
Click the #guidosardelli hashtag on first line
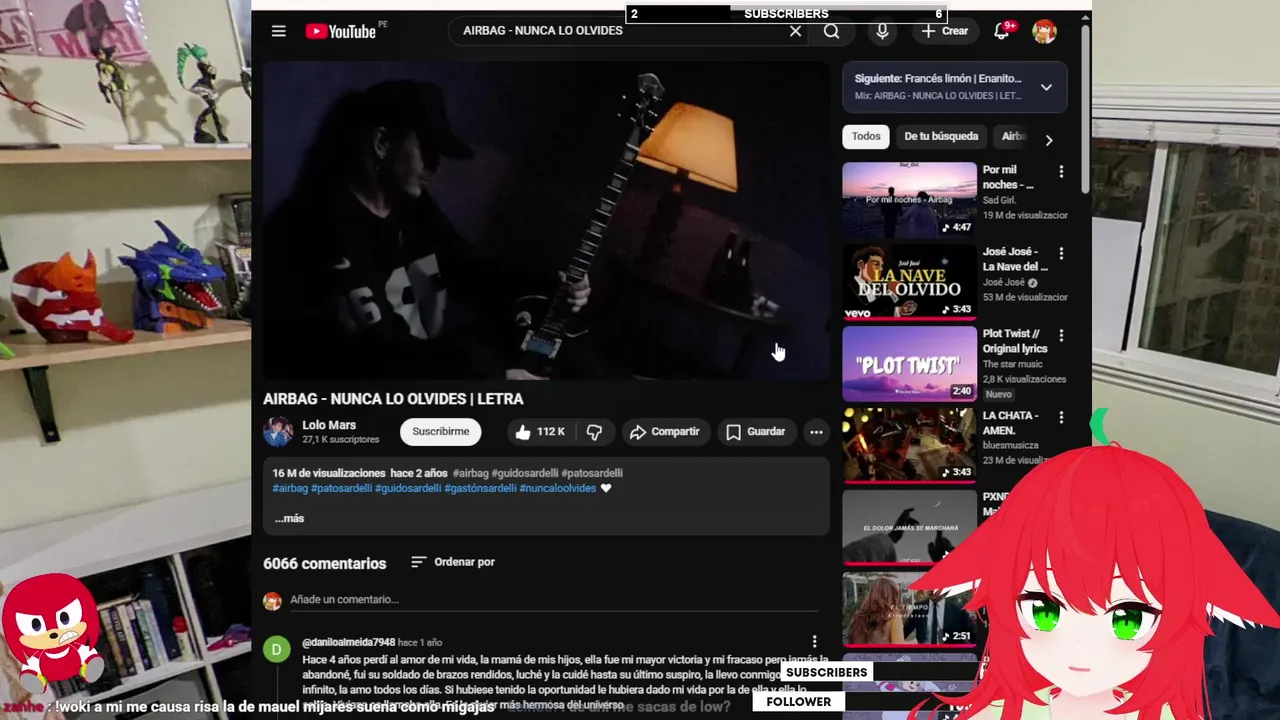[524, 473]
